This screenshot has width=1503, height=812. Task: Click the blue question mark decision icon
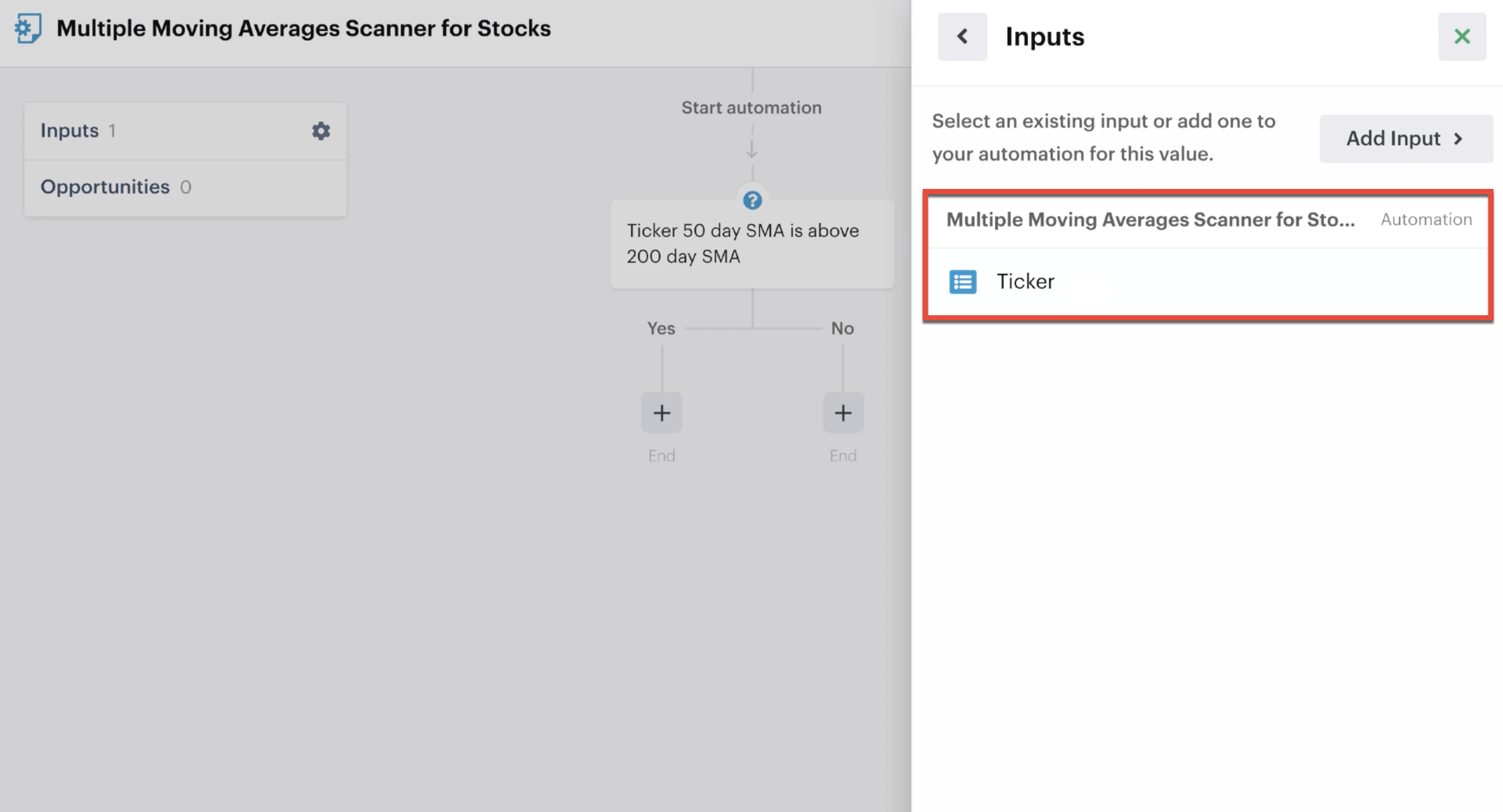pyautogui.click(x=752, y=201)
